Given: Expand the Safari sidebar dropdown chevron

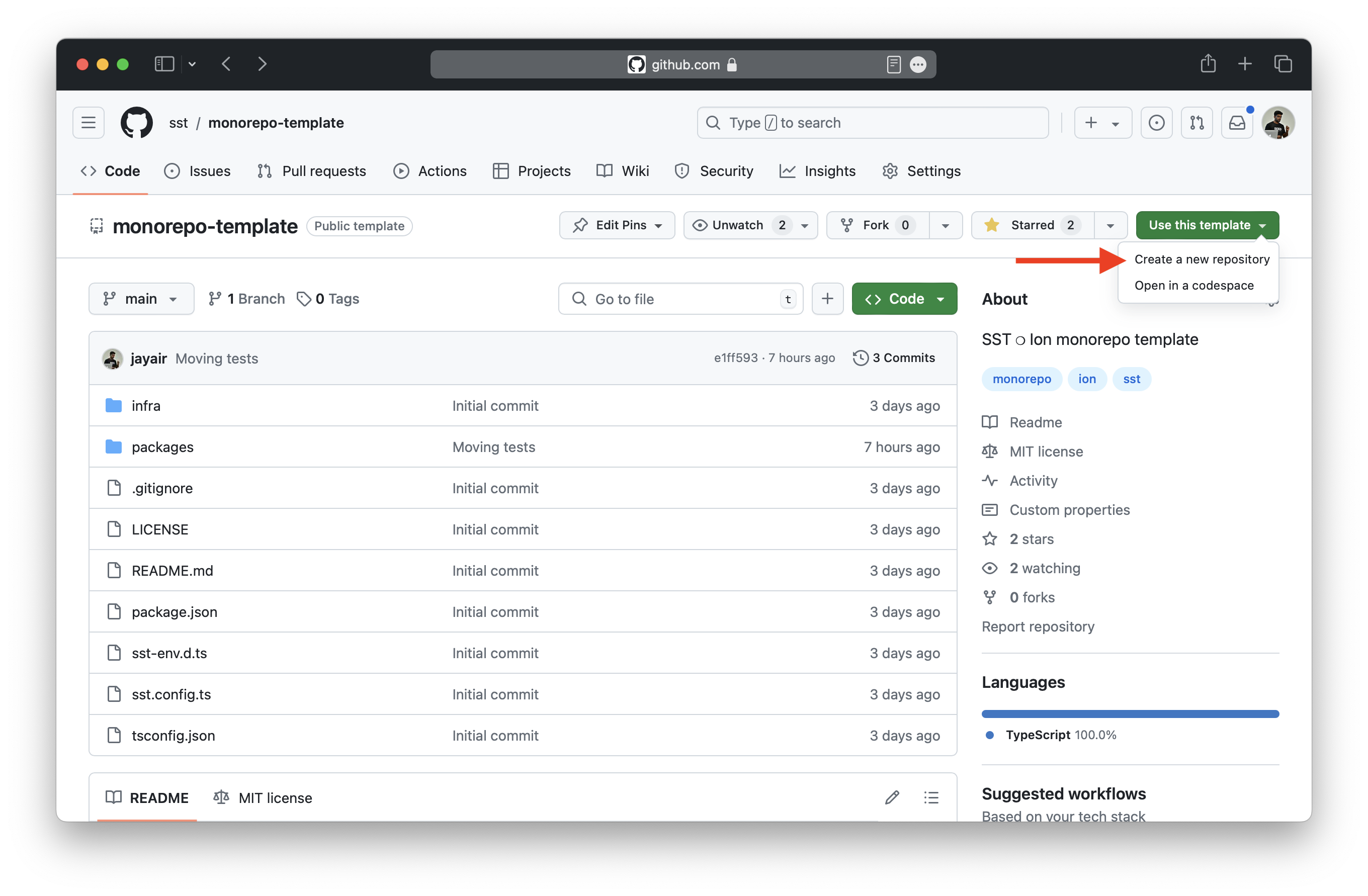Looking at the screenshot, I should [x=192, y=64].
